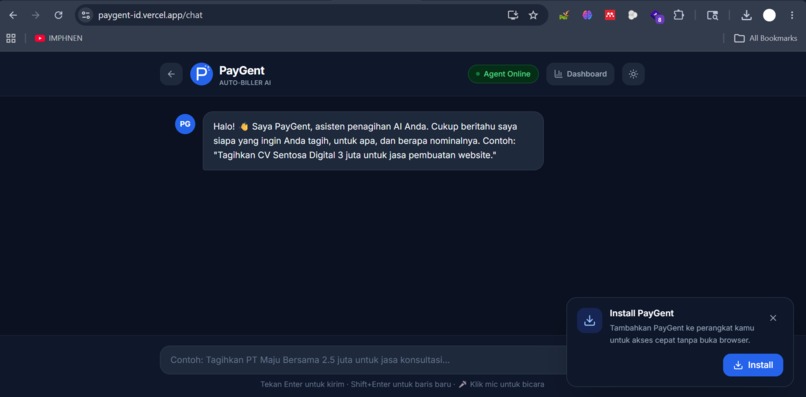Click the address bar URL paygent-id.vercel.app/chat
The width and height of the screenshot is (806, 397).
(150, 15)
